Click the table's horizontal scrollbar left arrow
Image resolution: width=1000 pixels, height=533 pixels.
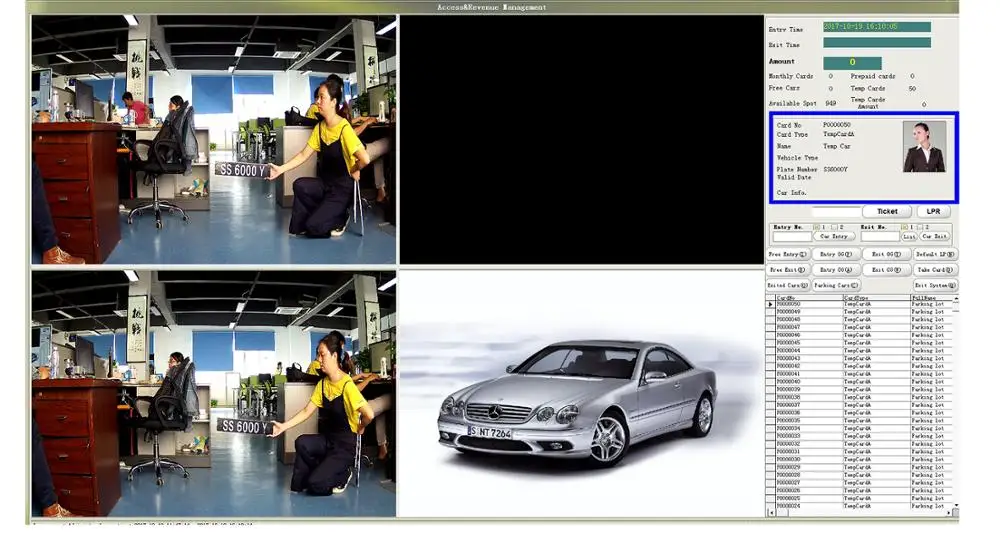[772, 512]
